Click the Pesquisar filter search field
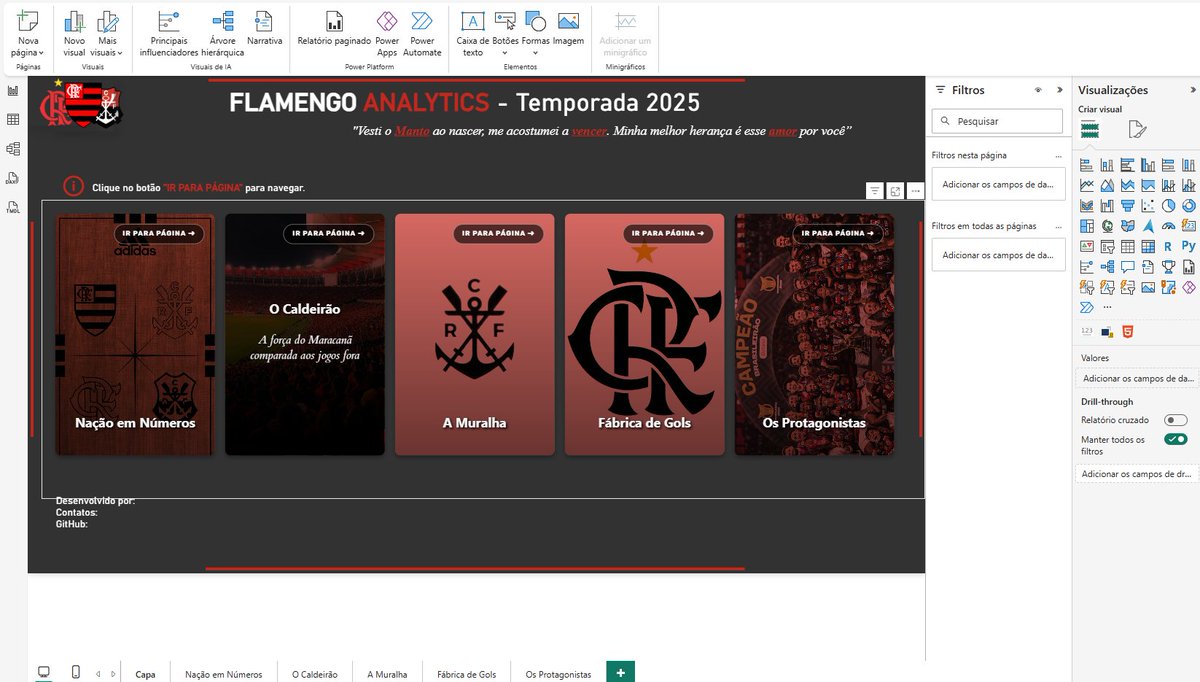The image size is (1200, 682). [x=997, y=121]
